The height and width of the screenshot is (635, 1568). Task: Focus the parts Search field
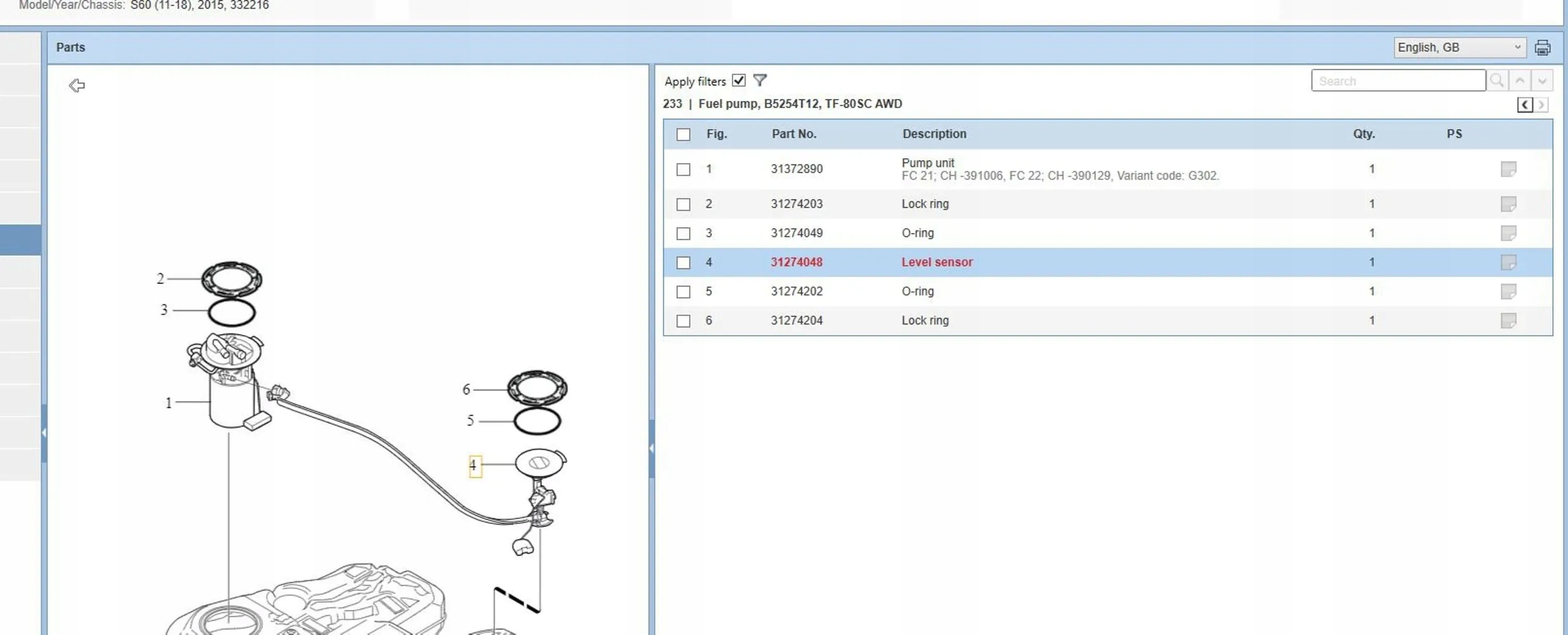pyautogui.click(x=1398, y=81)
